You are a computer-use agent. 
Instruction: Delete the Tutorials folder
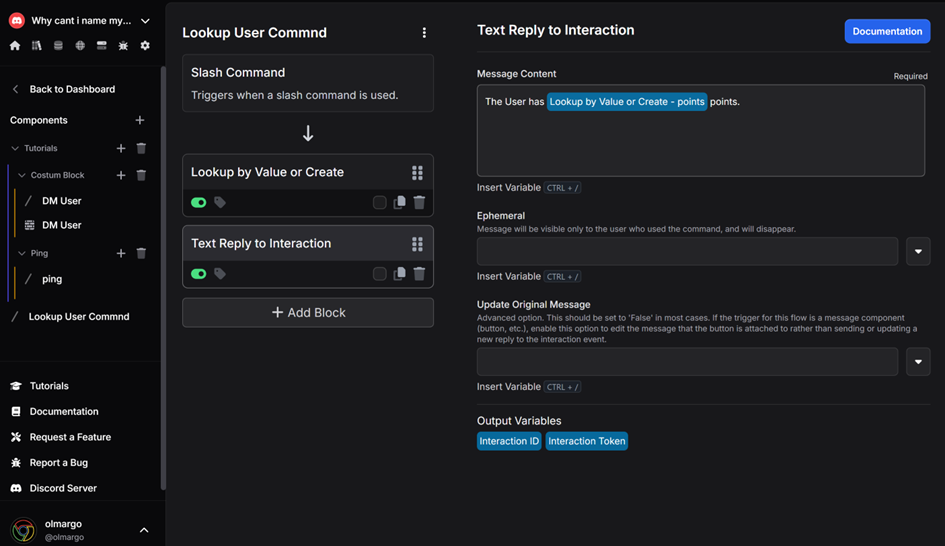pos(141,148)
